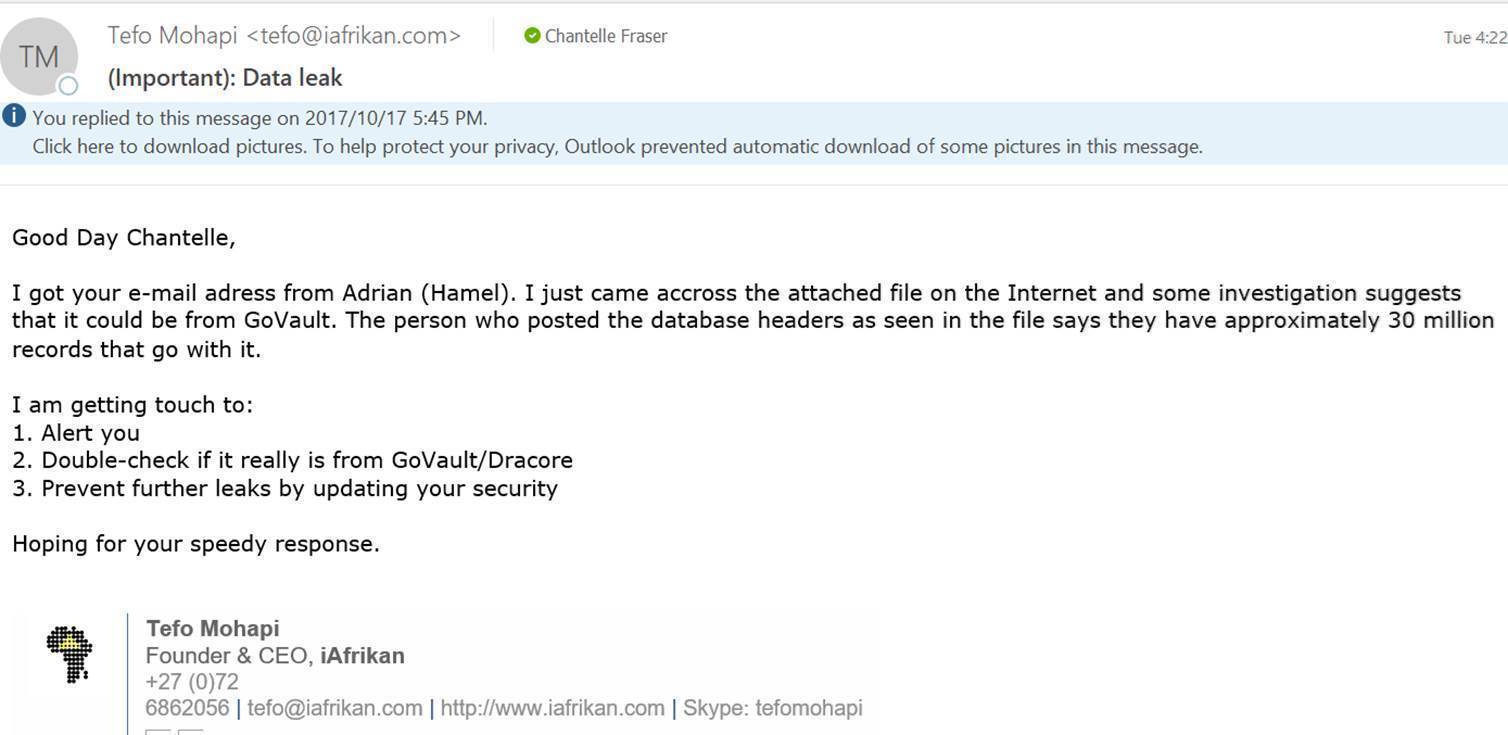Image resolution: width=1508 pixels, height=735 pixels.
Task: Open recipient Chantelle Fraser's contact card
Action: pyautogui.click(x=606, y=36)
